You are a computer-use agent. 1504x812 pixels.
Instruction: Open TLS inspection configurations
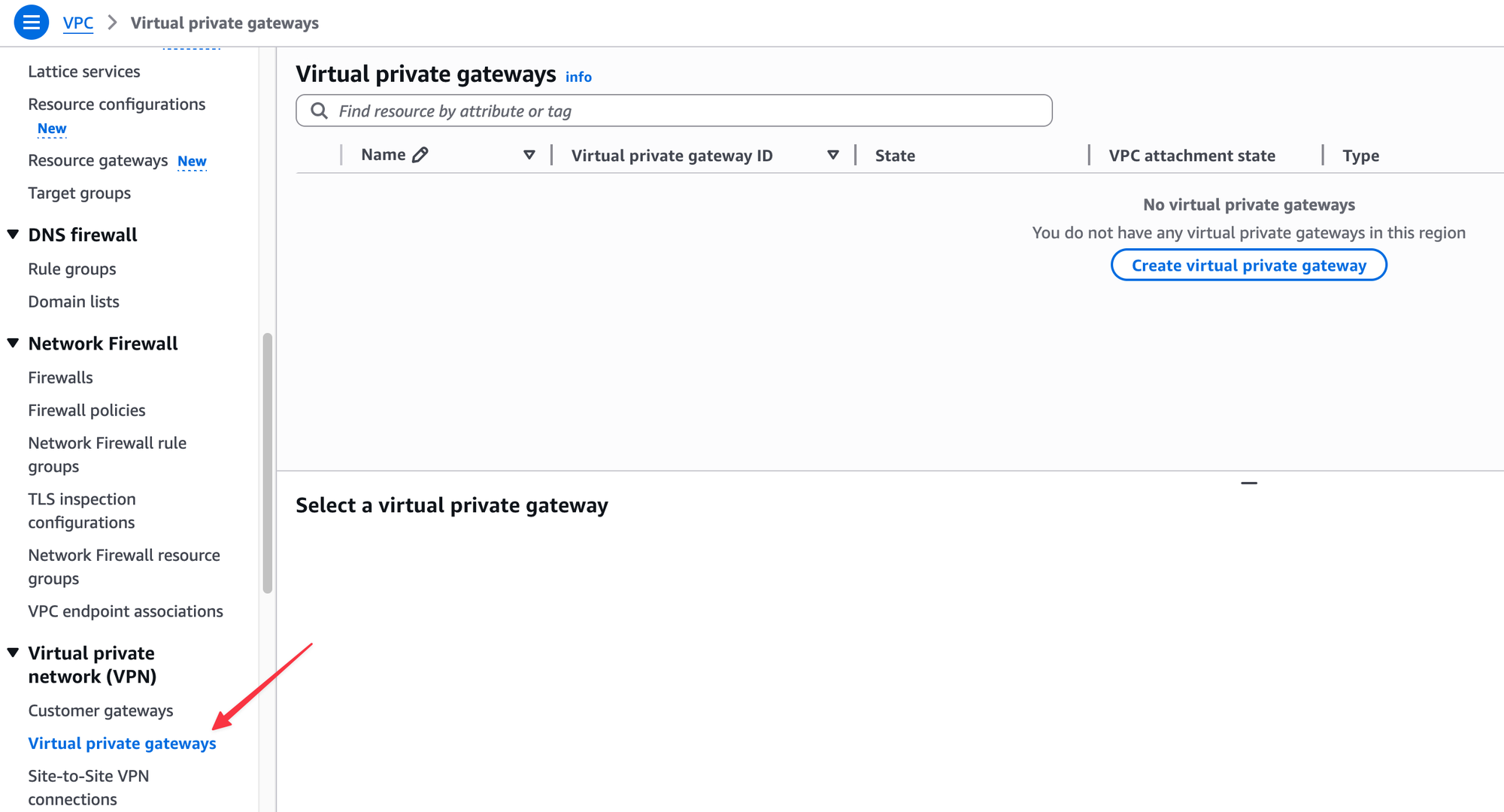click(x=82, y=511)
